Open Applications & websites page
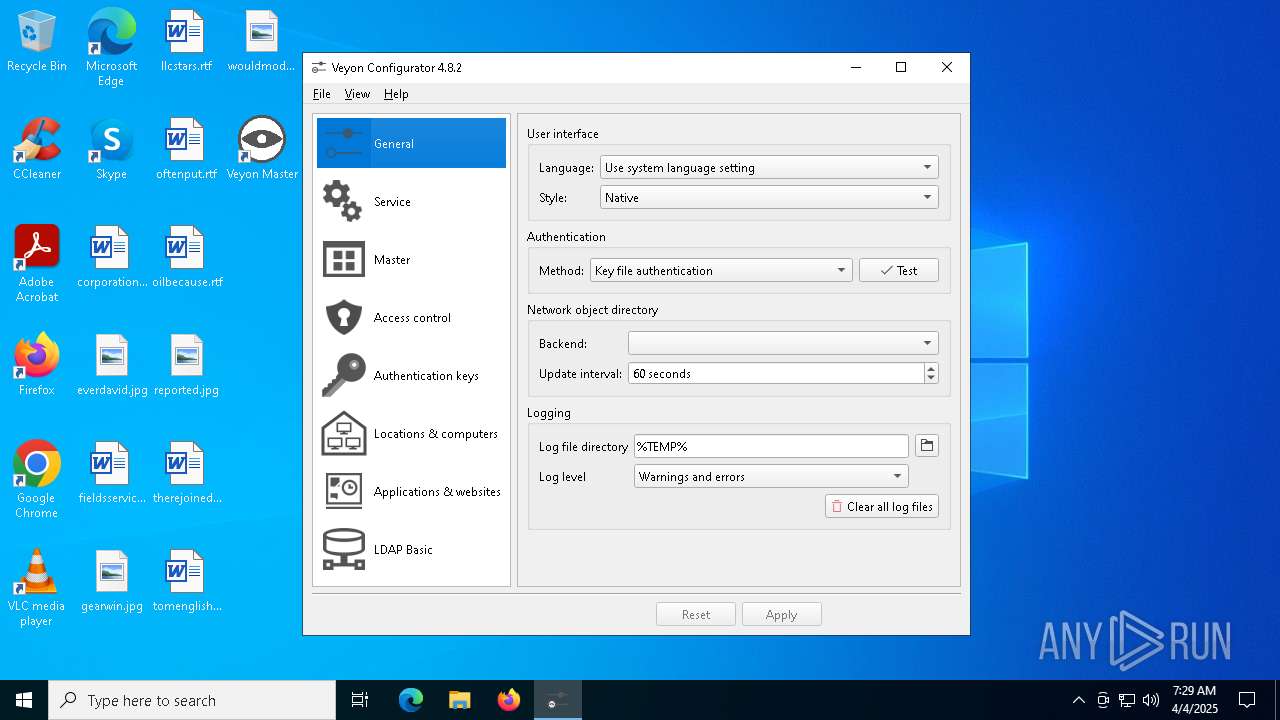 tap(411, 491)
